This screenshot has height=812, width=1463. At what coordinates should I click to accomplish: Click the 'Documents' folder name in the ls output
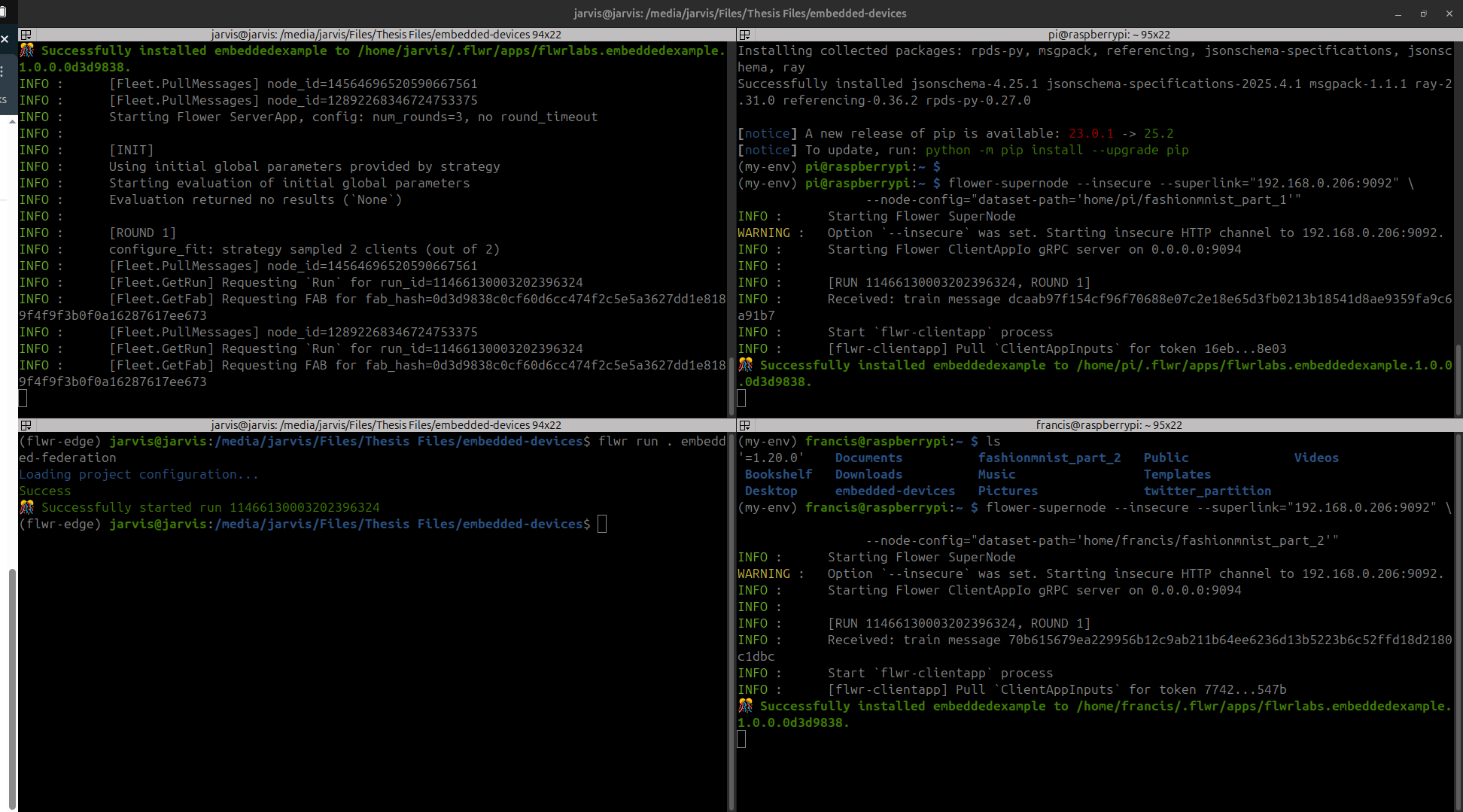point(868,458)
